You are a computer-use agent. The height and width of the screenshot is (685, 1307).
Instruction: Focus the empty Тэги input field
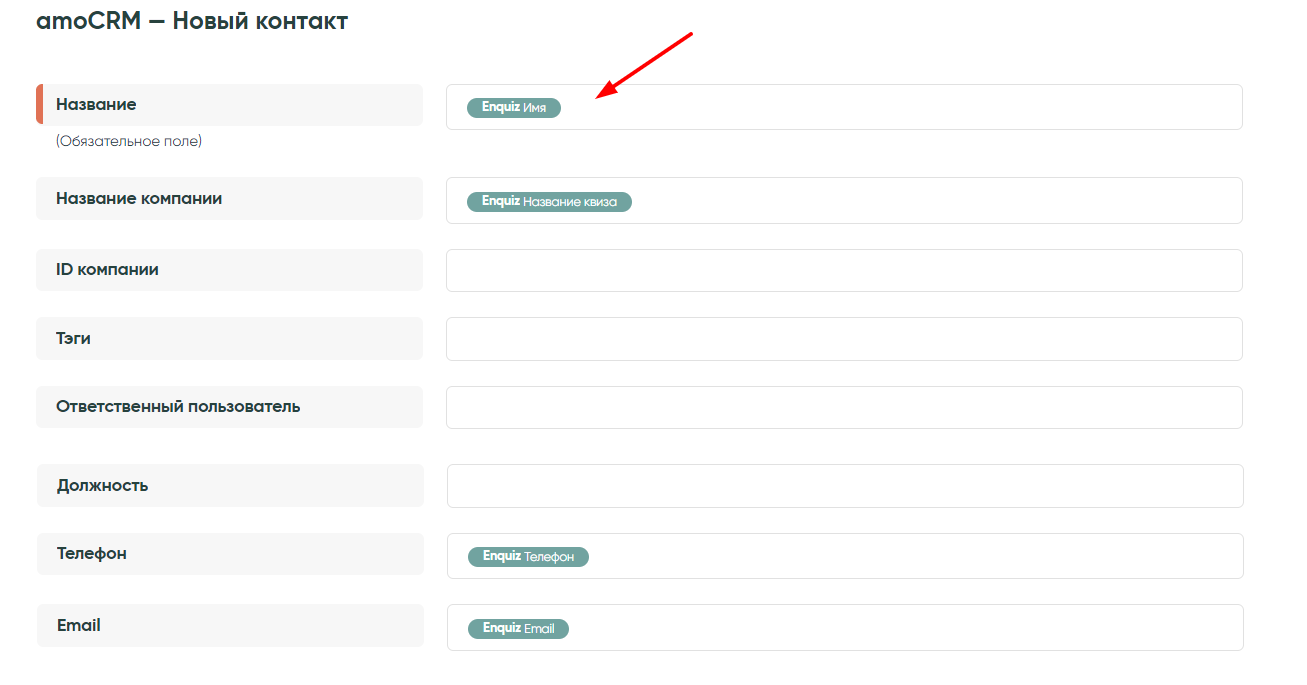pos(844,339)
